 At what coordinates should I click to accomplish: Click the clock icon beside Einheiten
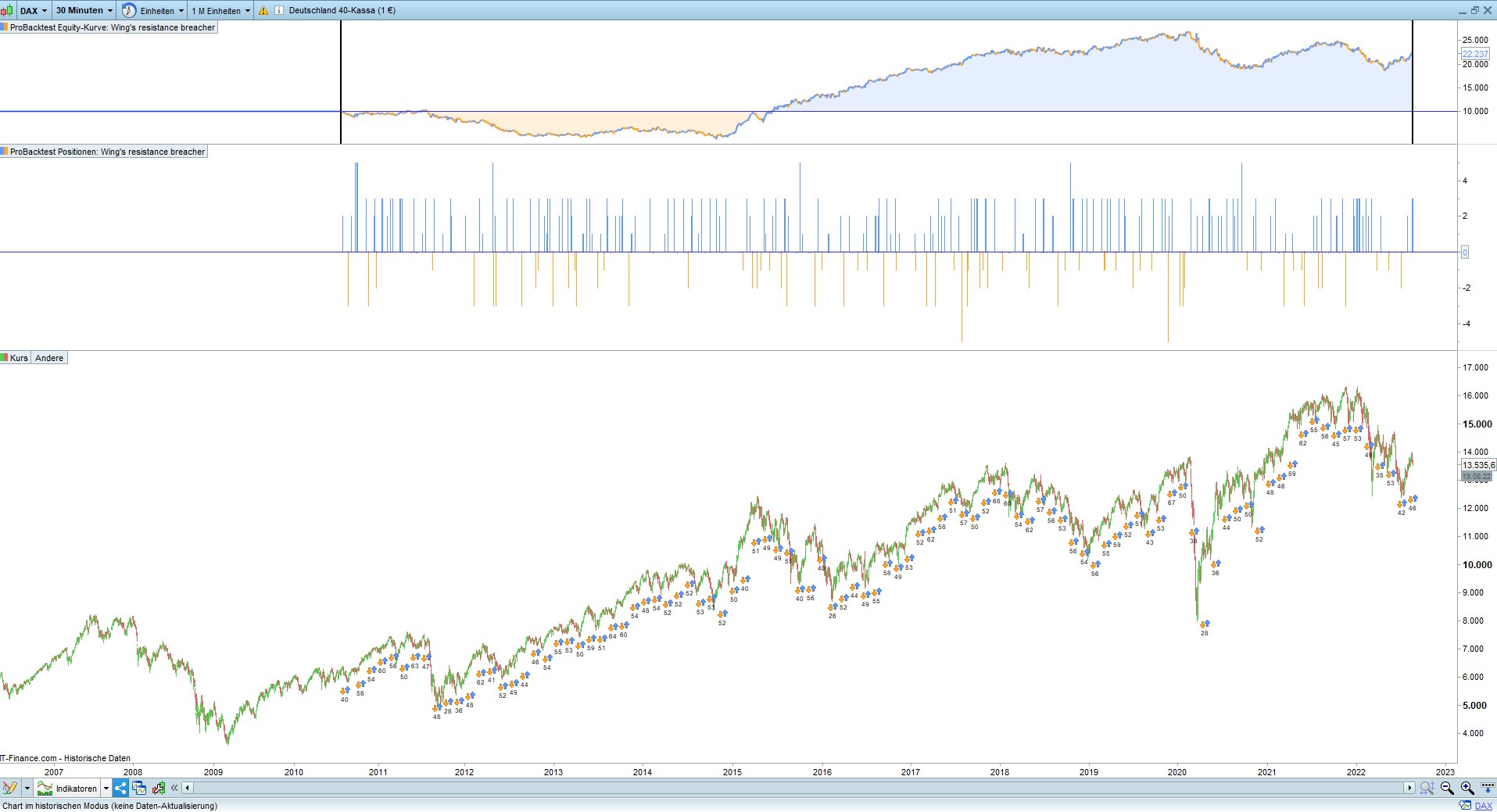coord(128,10)
